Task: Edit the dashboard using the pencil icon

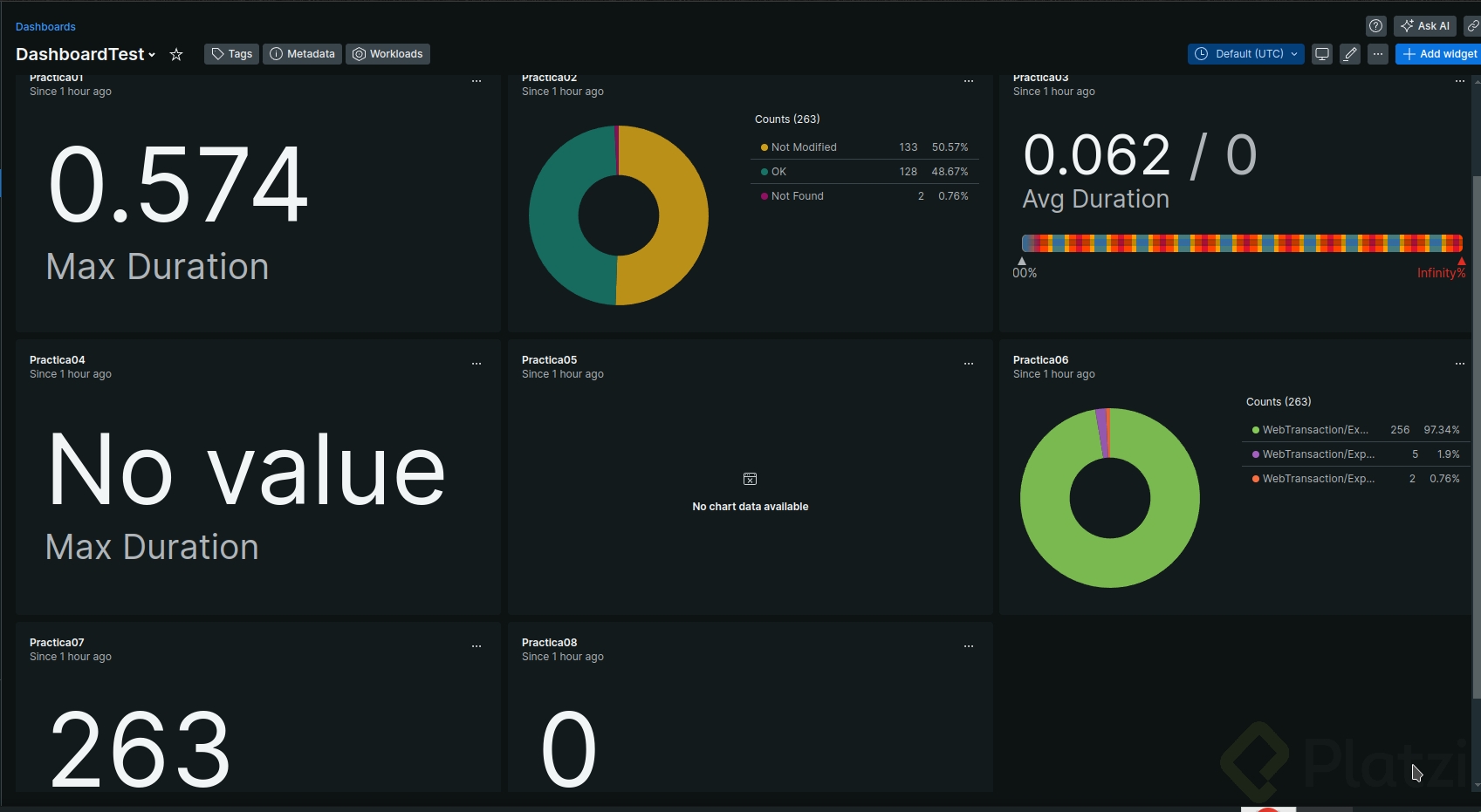Action: click(x=1350, y=54)
